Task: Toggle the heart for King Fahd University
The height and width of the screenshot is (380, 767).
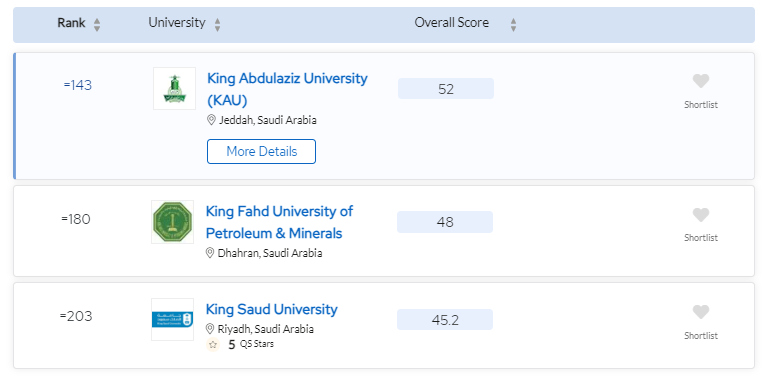Action: click(700, 215)
